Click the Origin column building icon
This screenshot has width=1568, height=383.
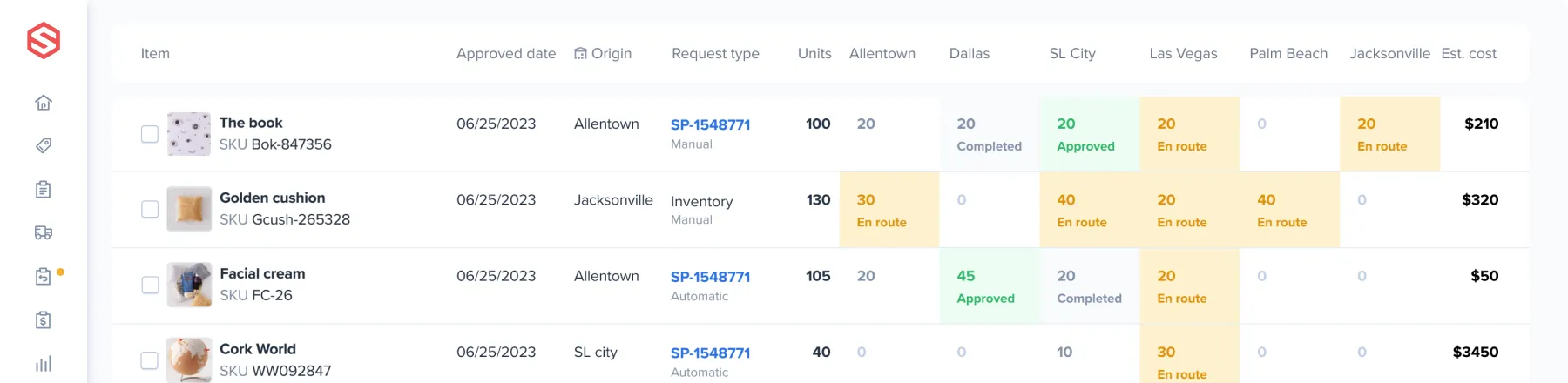pos(580,53)
